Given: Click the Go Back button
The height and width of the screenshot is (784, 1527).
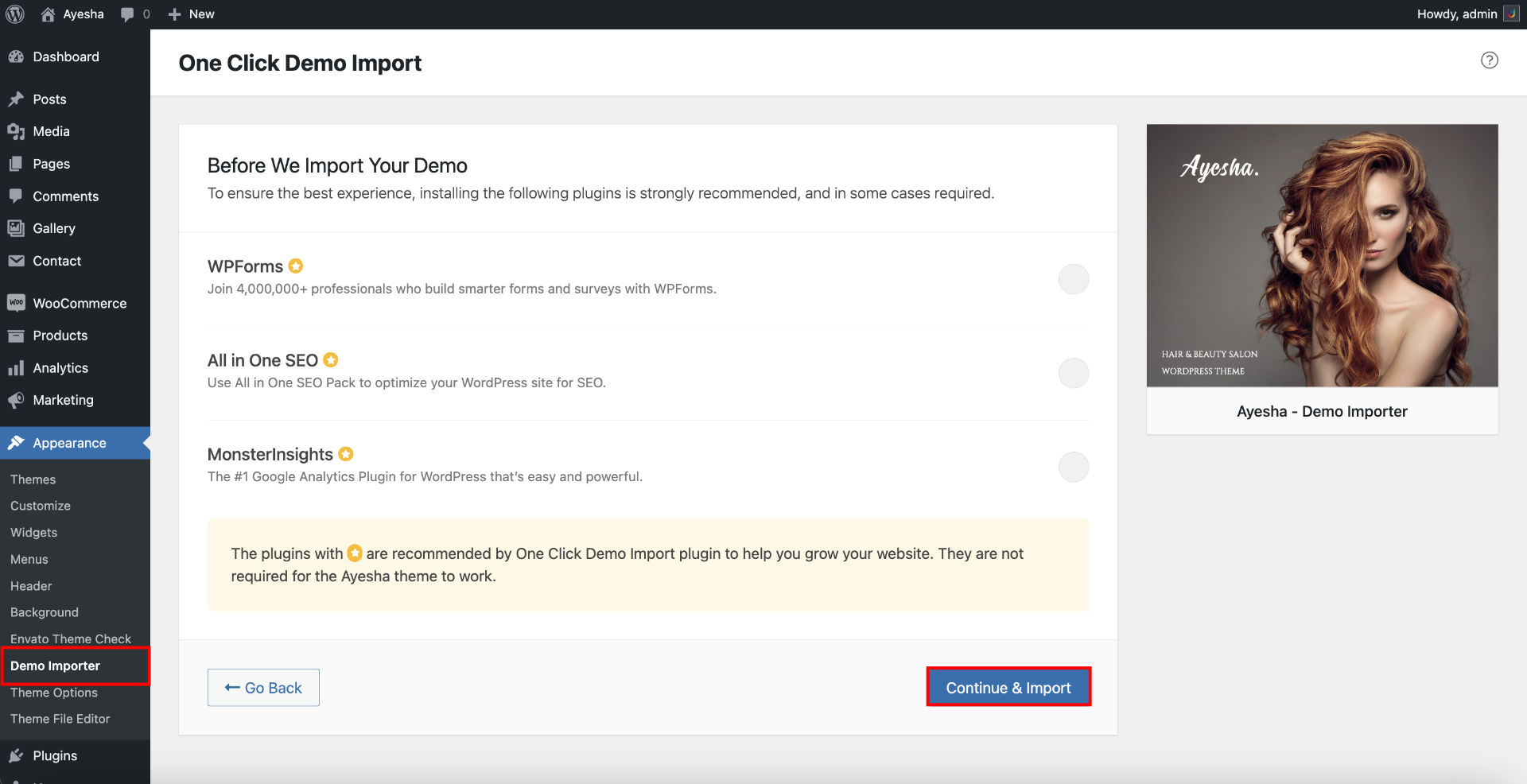Looking at the screenshot, I should (x=263, y=687).
